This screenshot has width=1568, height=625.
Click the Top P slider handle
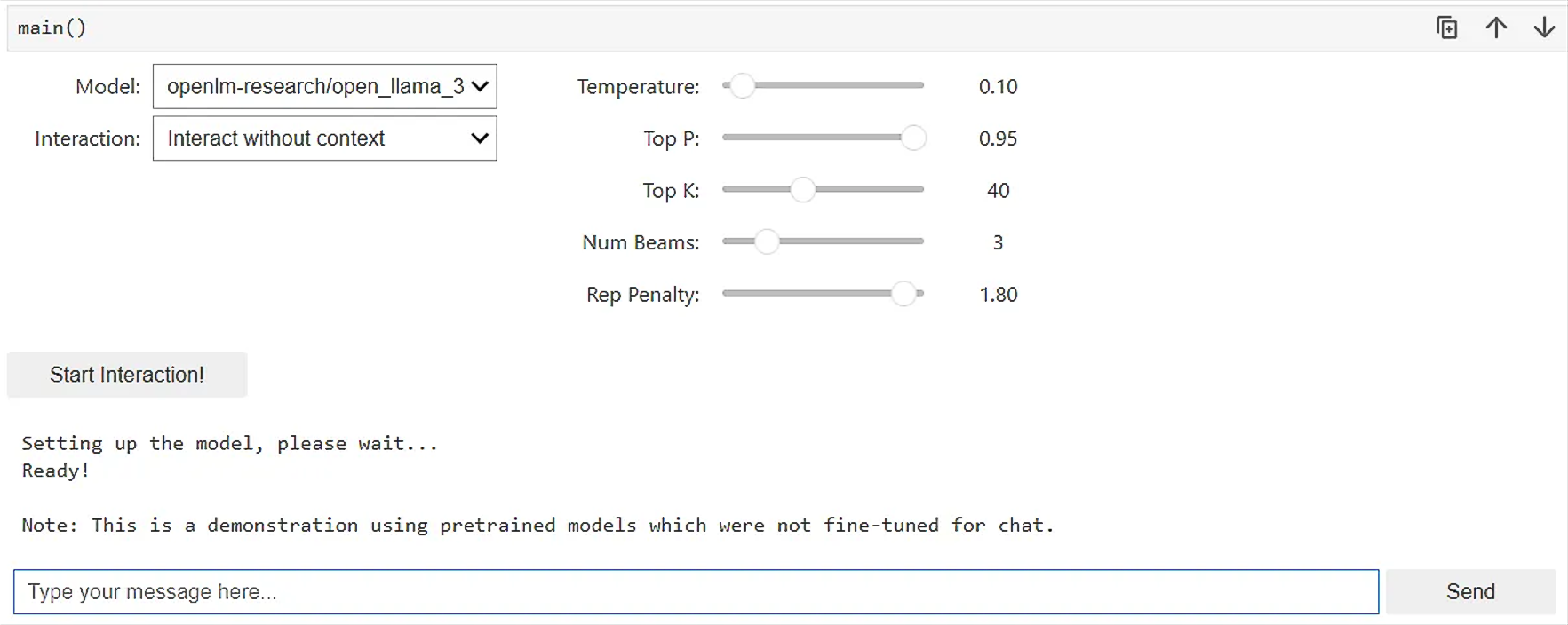pyautogui.click(x=913, y=138)
